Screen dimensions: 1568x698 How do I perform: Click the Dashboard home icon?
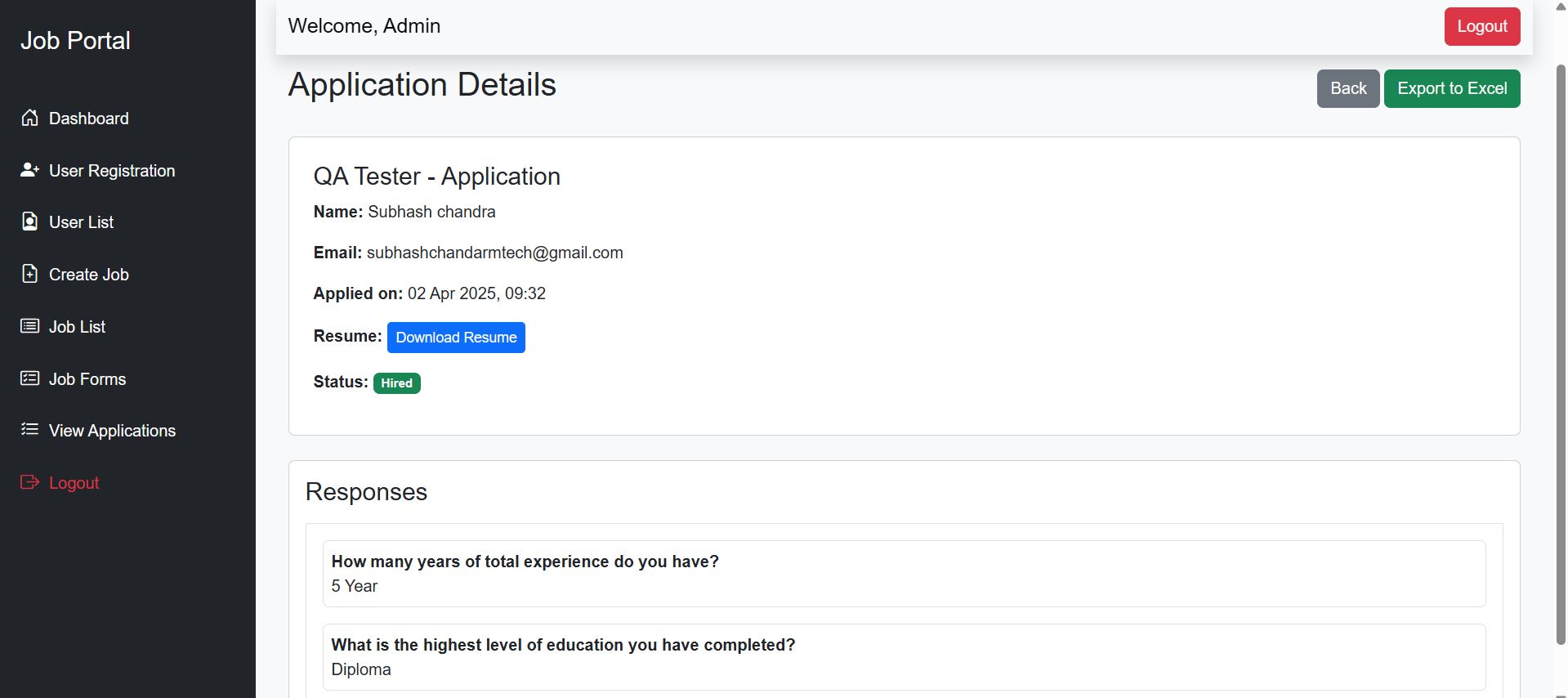[30, 118]
